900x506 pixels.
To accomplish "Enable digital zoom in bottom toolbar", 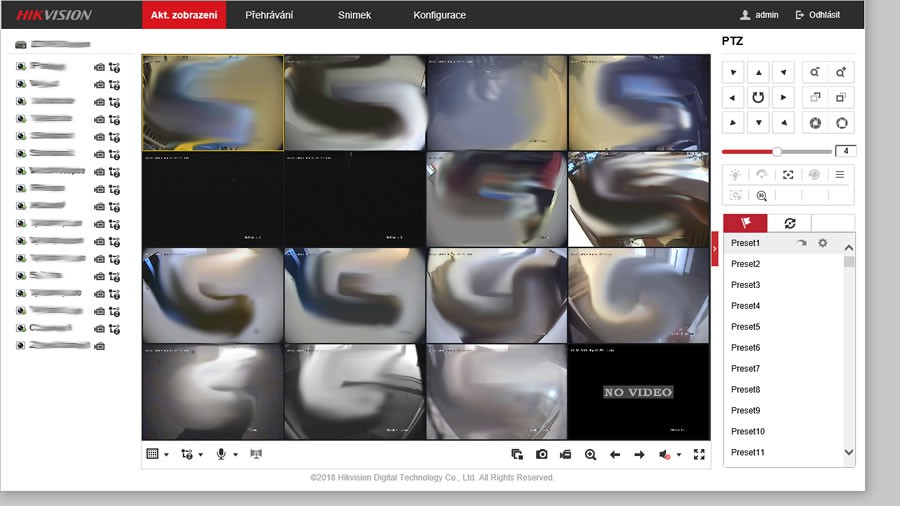I will [590, 454].
